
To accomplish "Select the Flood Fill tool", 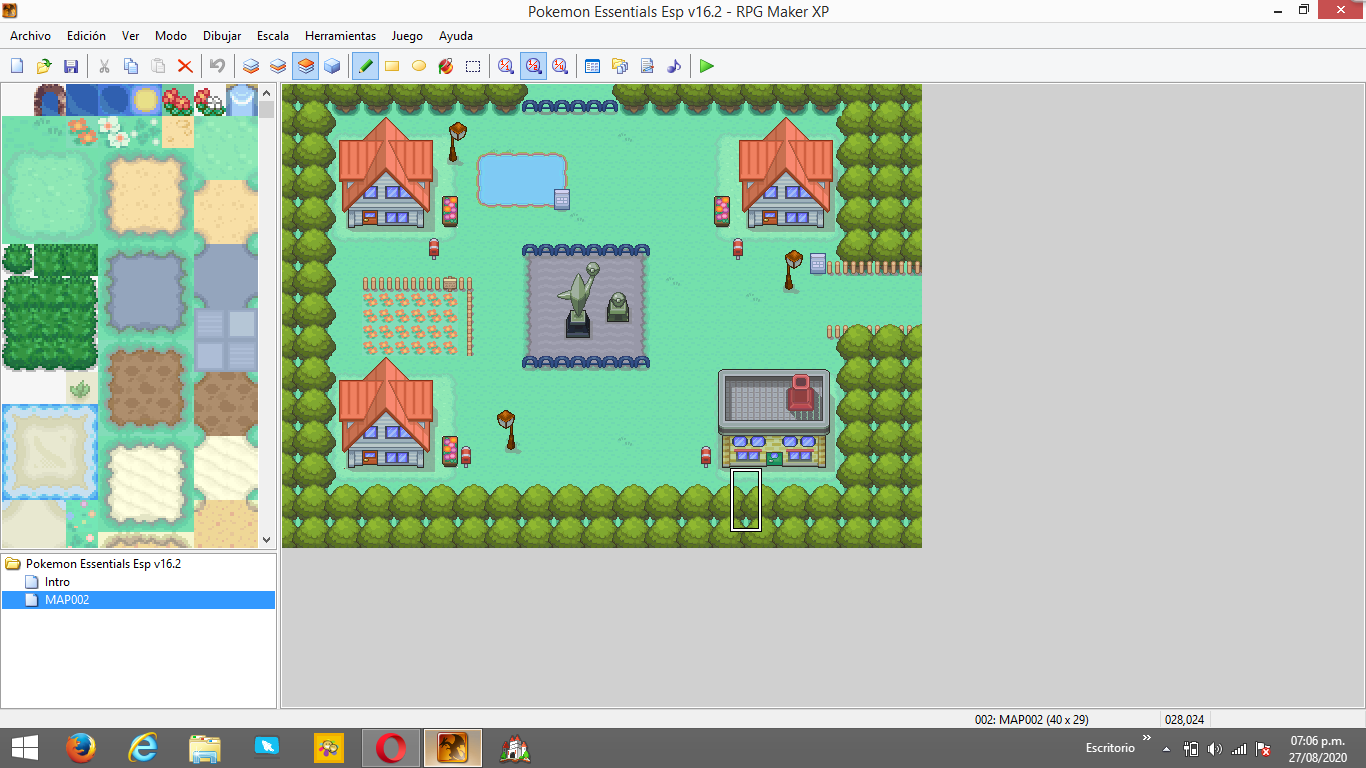I will tap(446, 66).
